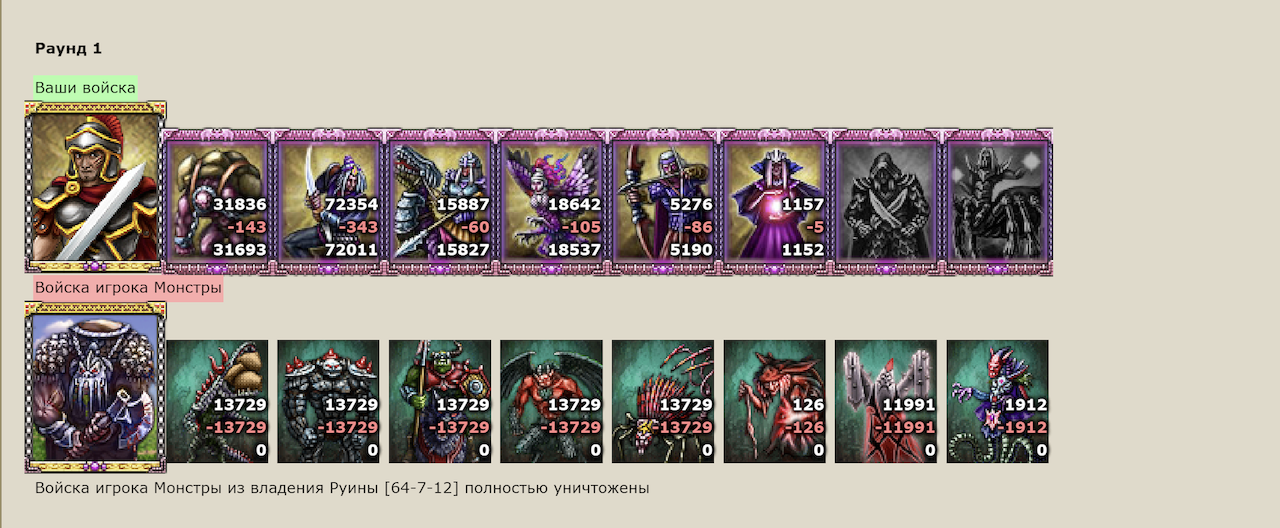Click your hero portrait with red-plumed helmet
This screenshot has width=1280, height=528.
coord(95,187)
